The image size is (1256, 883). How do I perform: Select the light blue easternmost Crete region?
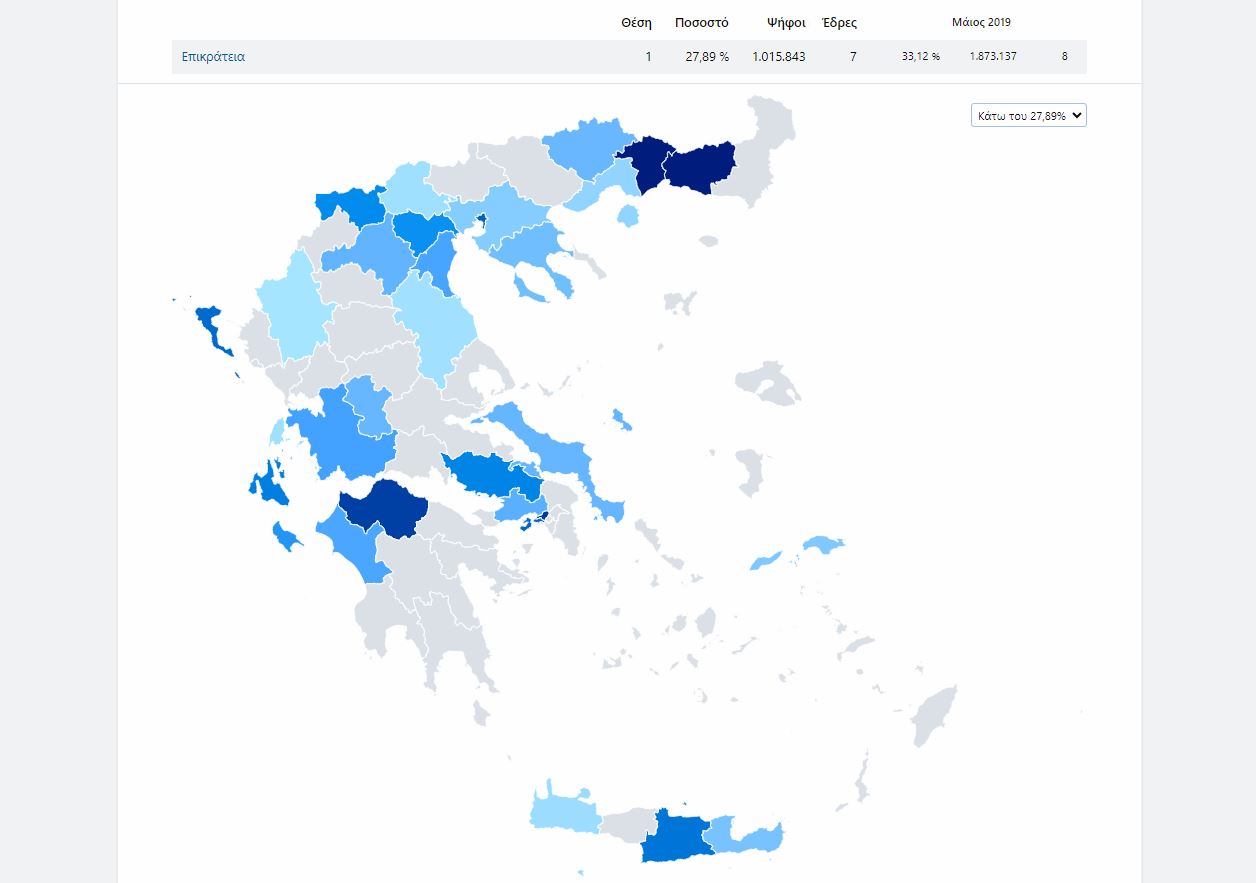pyautogui.click(x=745, y=834)
